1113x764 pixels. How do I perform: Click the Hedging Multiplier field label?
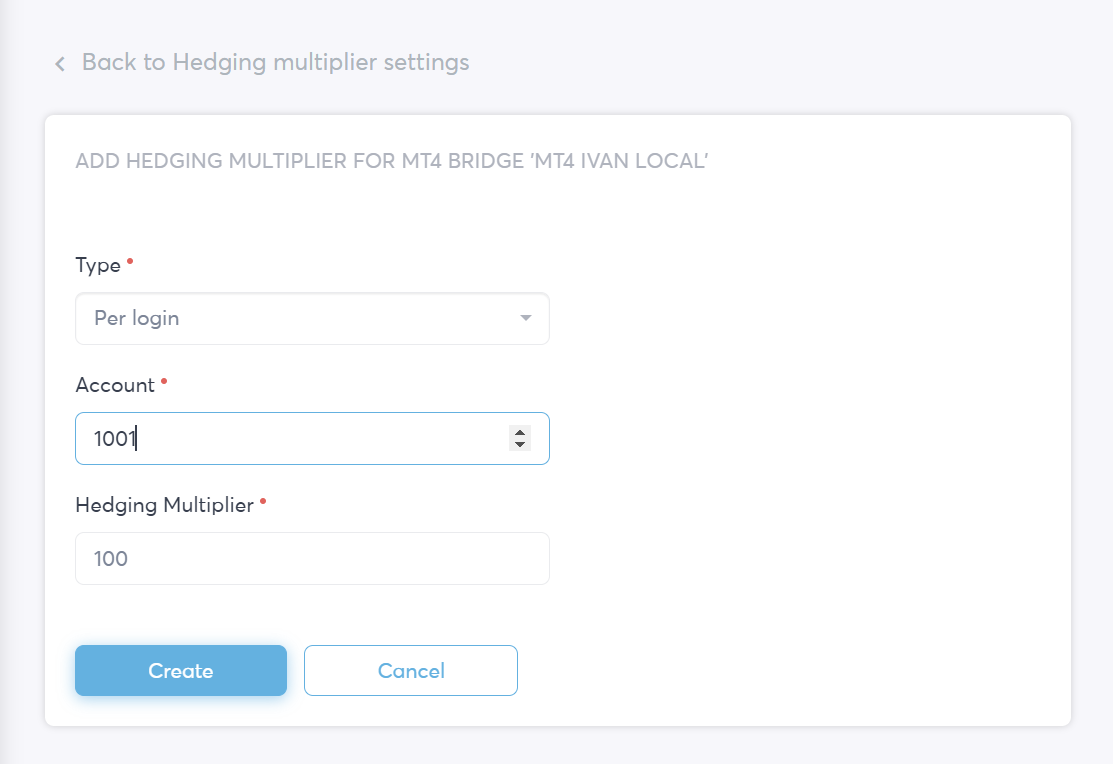(x=165, y=506)
